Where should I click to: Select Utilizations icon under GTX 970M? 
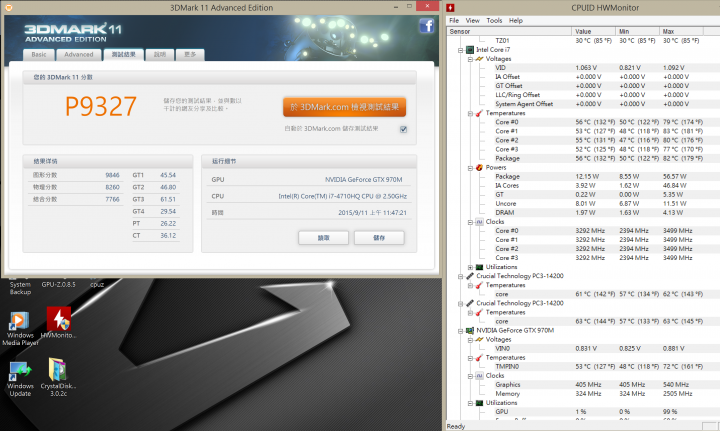click(479, 403)
